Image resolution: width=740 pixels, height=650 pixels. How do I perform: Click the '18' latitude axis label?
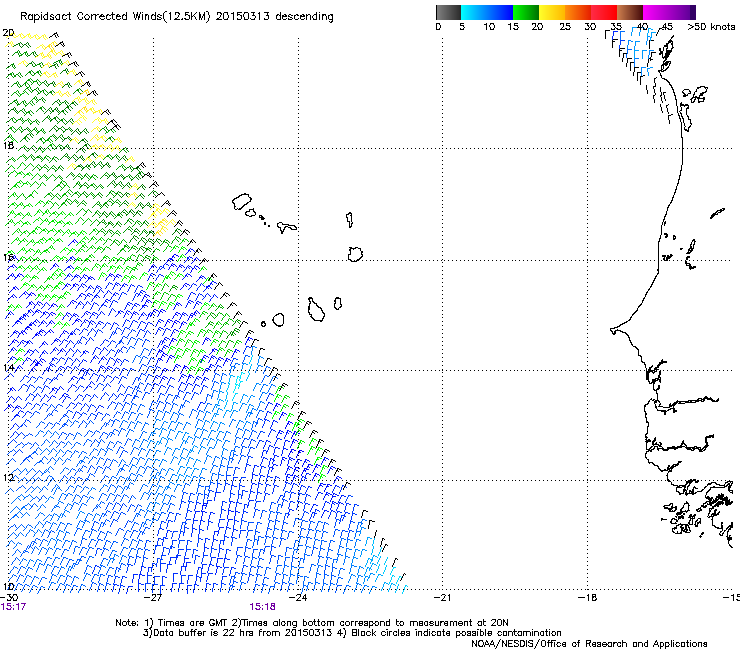tap(8, 145)
